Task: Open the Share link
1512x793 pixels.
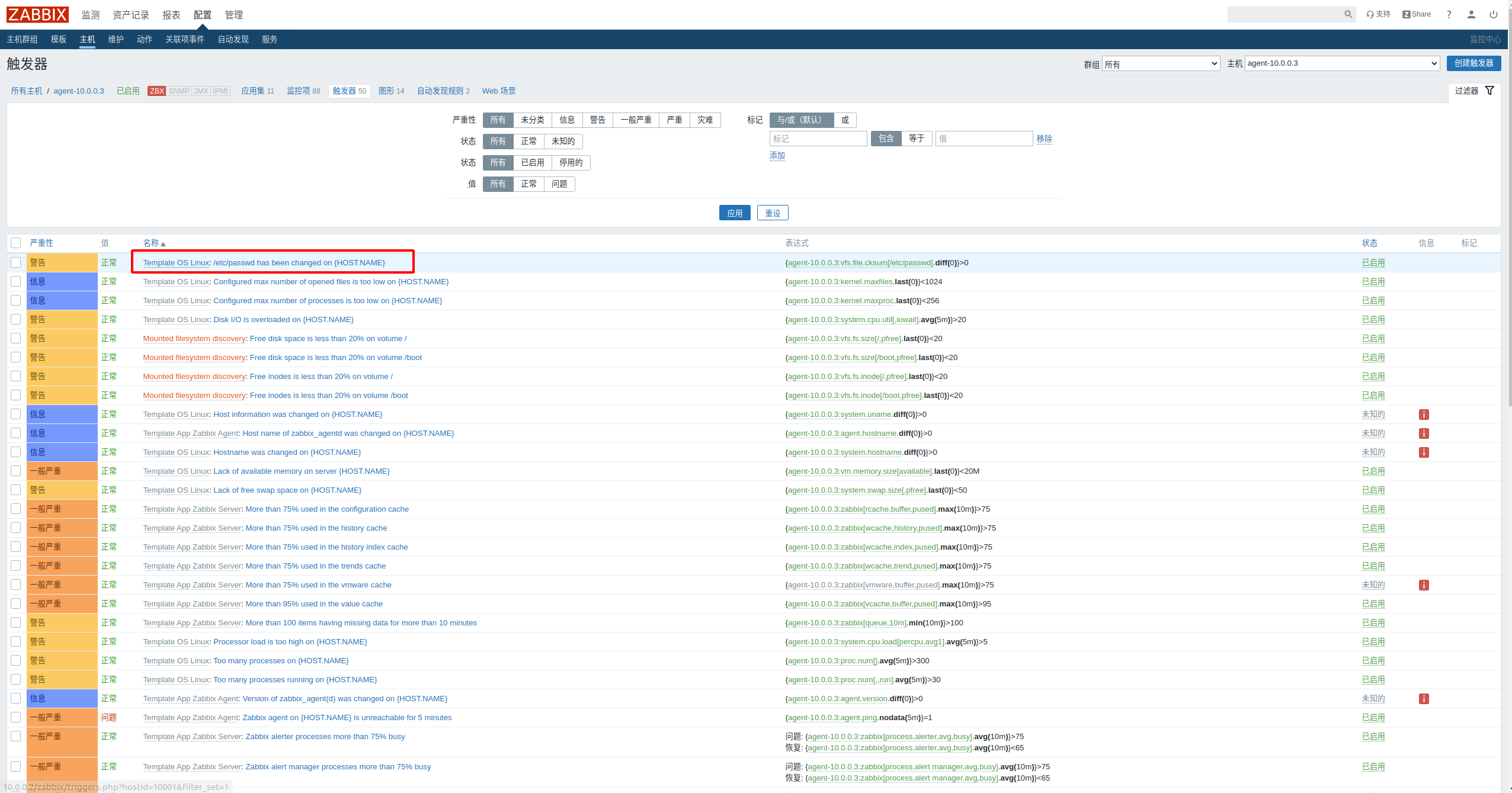Action: coord(1416,14)
